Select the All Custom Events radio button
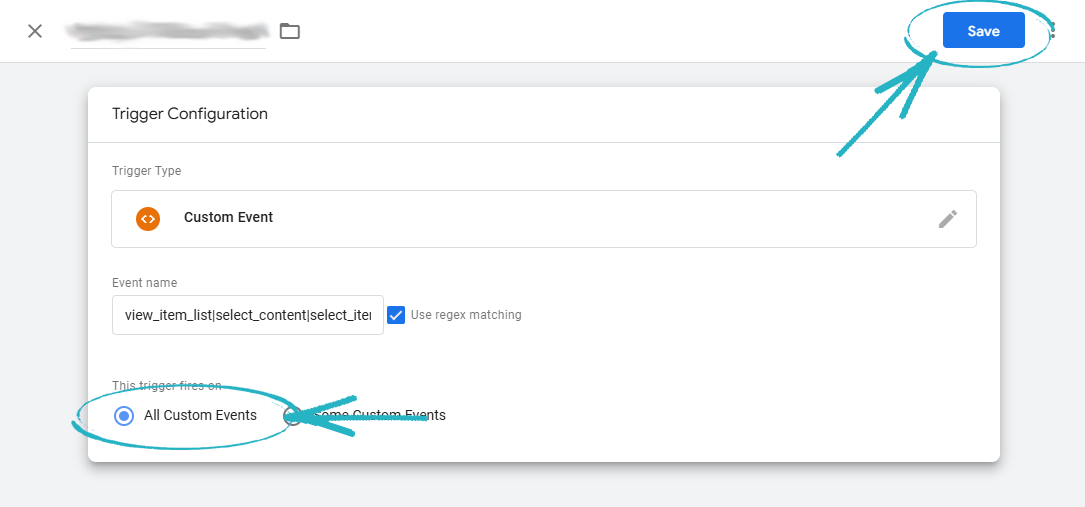Screen dimensions: 1085x507 pos(124,416)
